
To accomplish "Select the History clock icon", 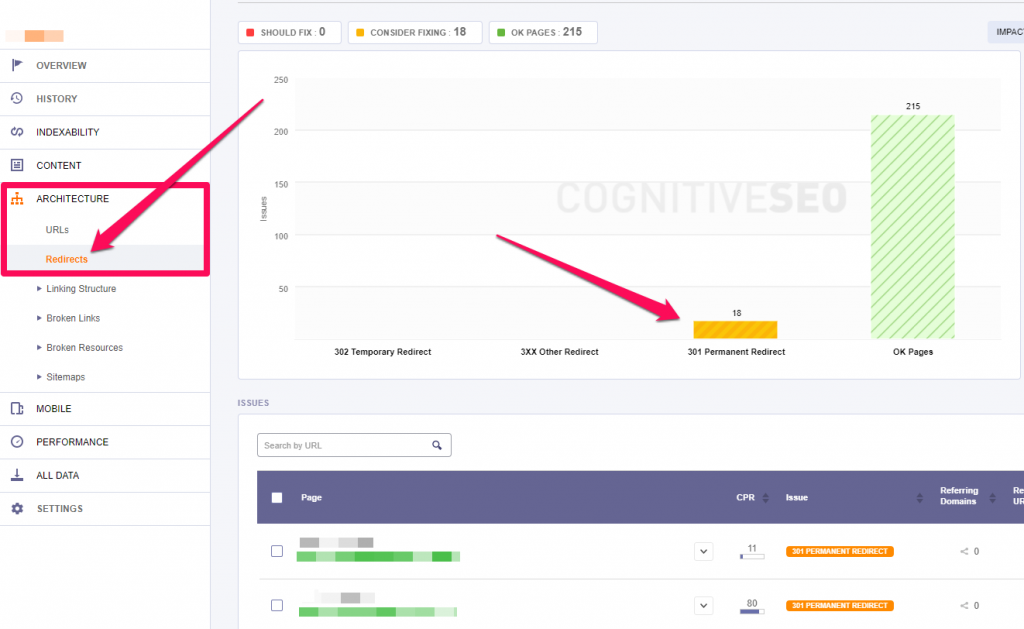I will click(16, 98).
